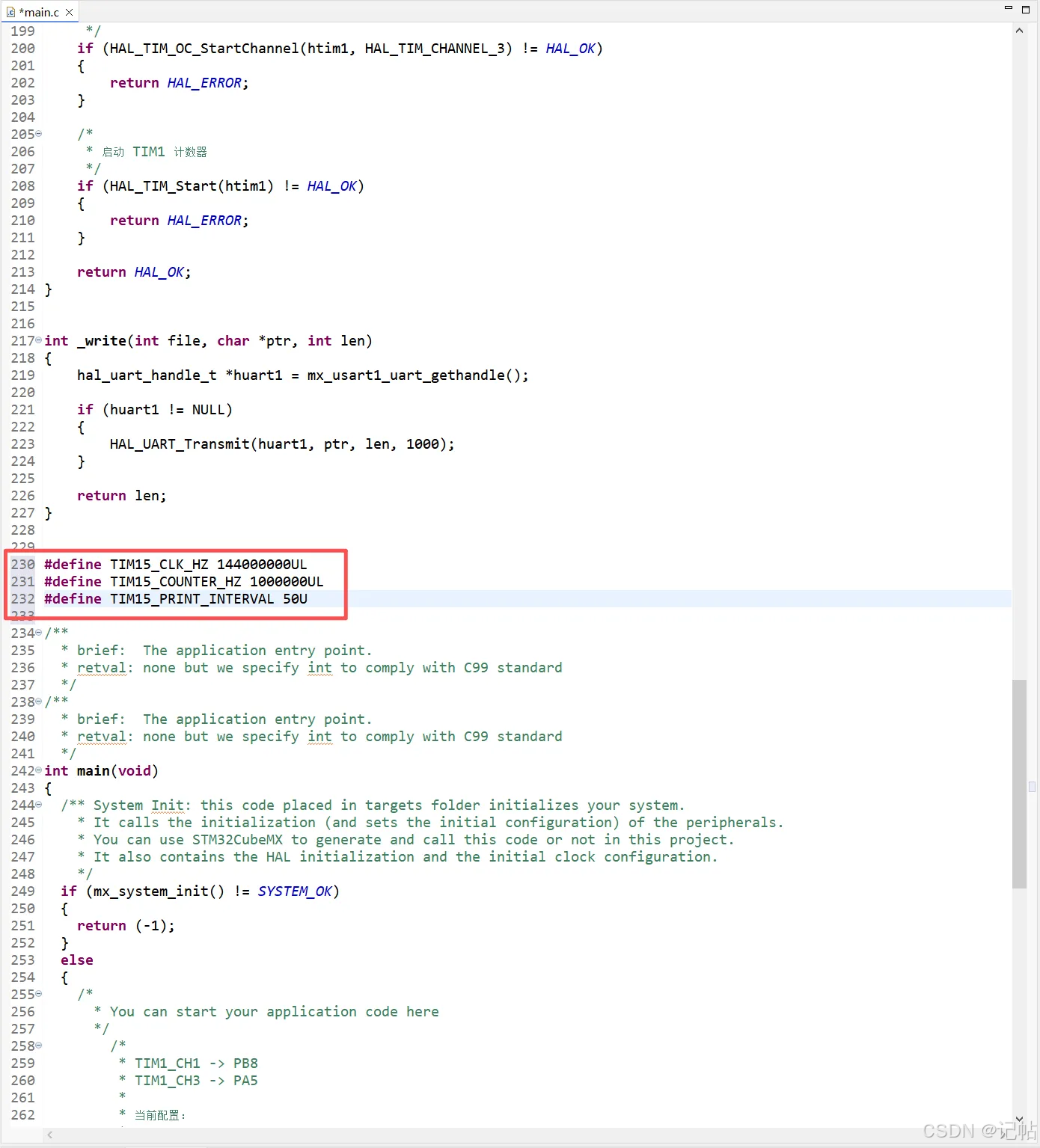
Task: Click the 'else' keyword on line 253
Action: coord(77,960)
